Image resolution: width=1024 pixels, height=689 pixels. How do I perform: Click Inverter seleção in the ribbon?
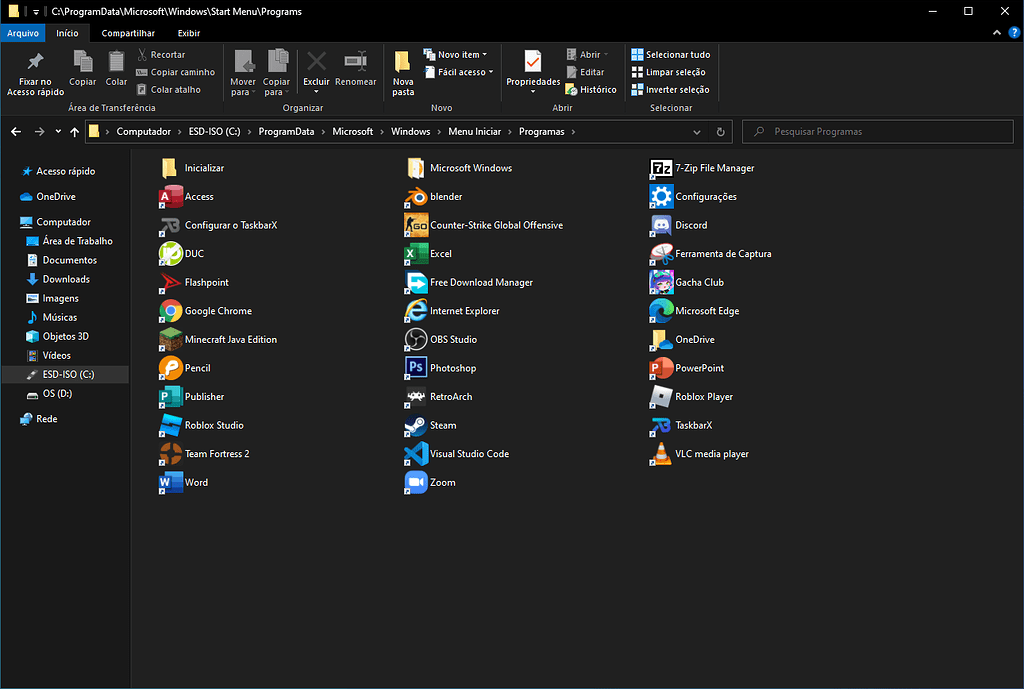click(x=670, y=89)
